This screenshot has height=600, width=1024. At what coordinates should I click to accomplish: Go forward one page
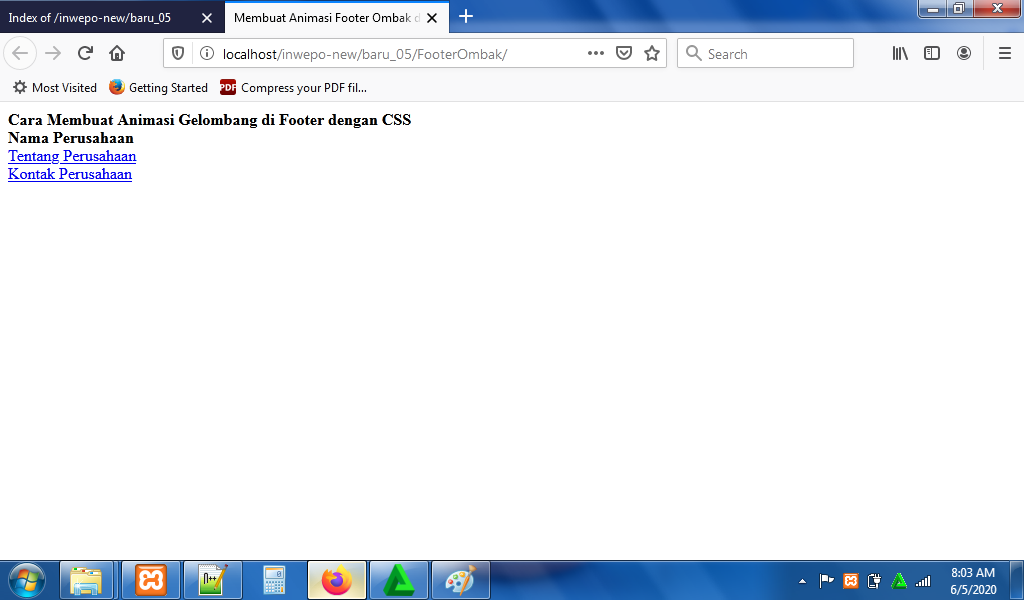(53, 53)
